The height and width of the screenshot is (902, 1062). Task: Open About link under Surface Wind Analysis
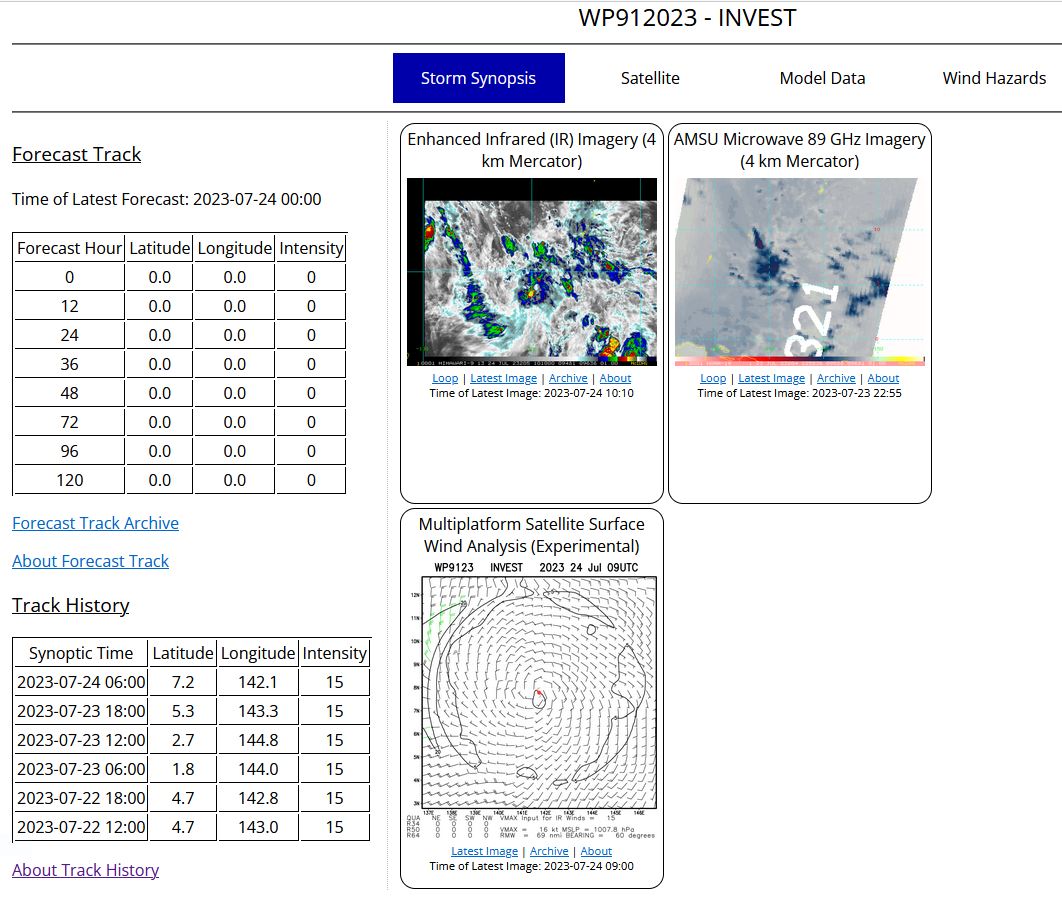click(596, 851)
